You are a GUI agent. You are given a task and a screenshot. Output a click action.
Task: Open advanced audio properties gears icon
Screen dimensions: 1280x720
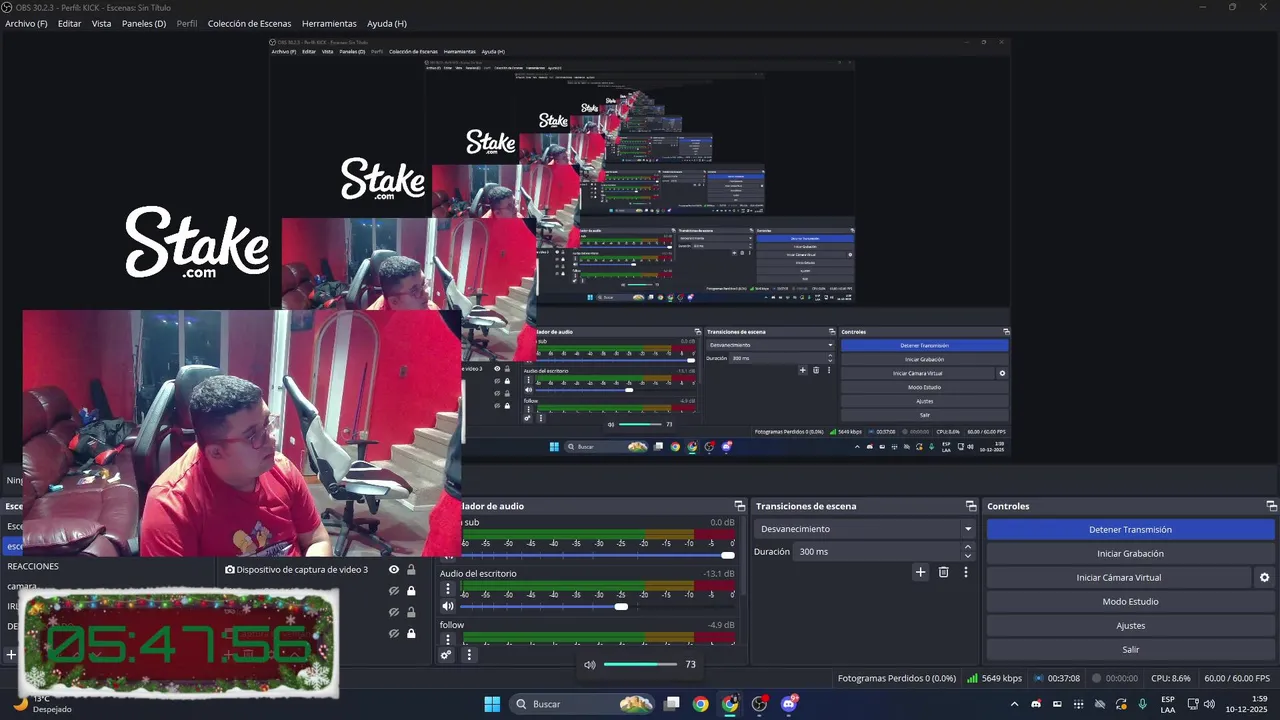pos(446,656)
